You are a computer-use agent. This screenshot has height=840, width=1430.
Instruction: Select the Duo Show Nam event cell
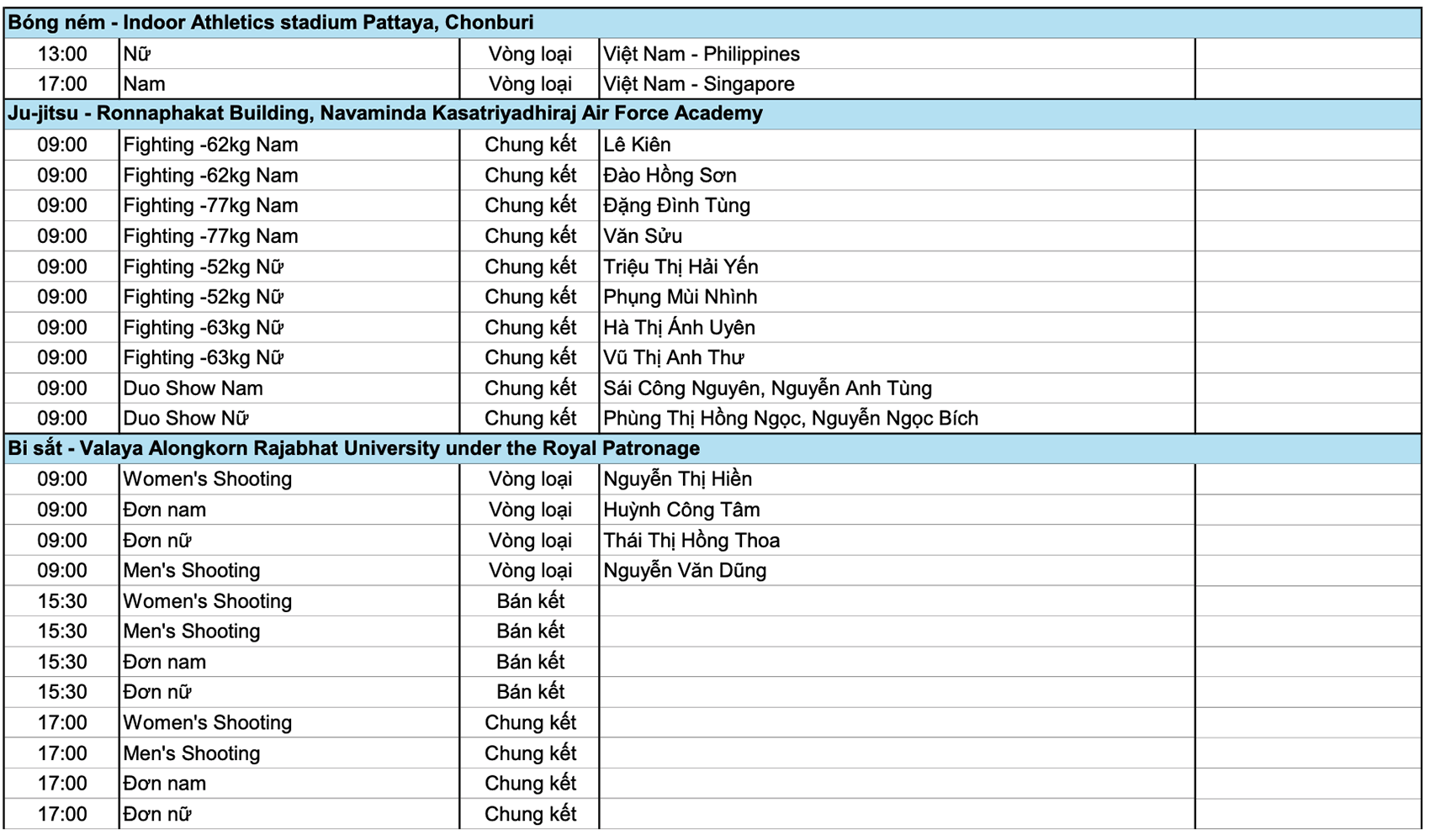coord(193,388)
